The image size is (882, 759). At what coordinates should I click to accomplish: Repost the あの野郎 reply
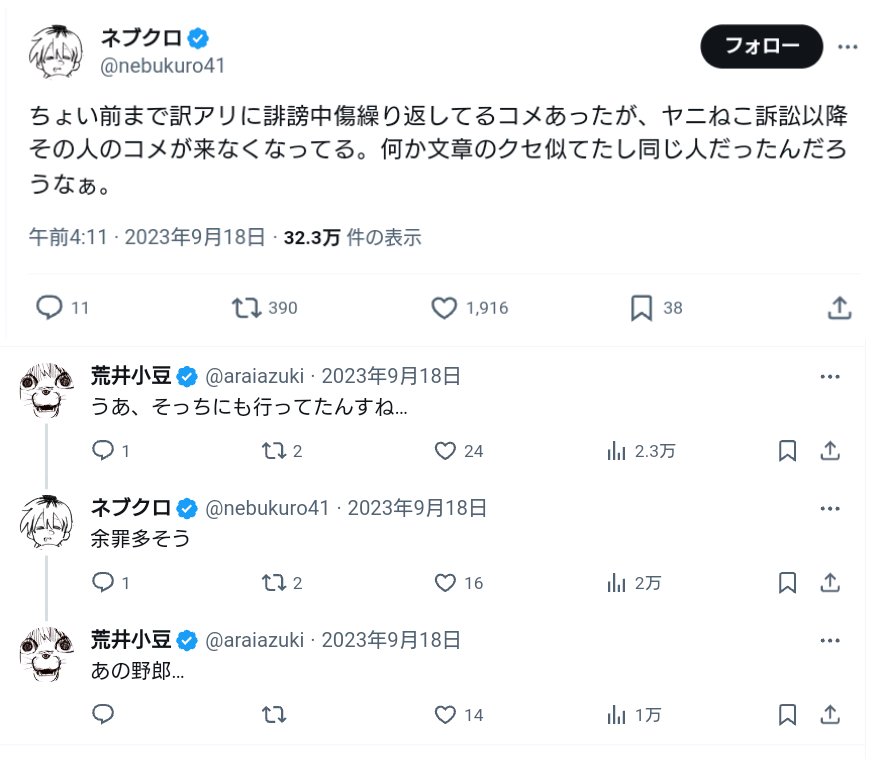pos(273,714)
